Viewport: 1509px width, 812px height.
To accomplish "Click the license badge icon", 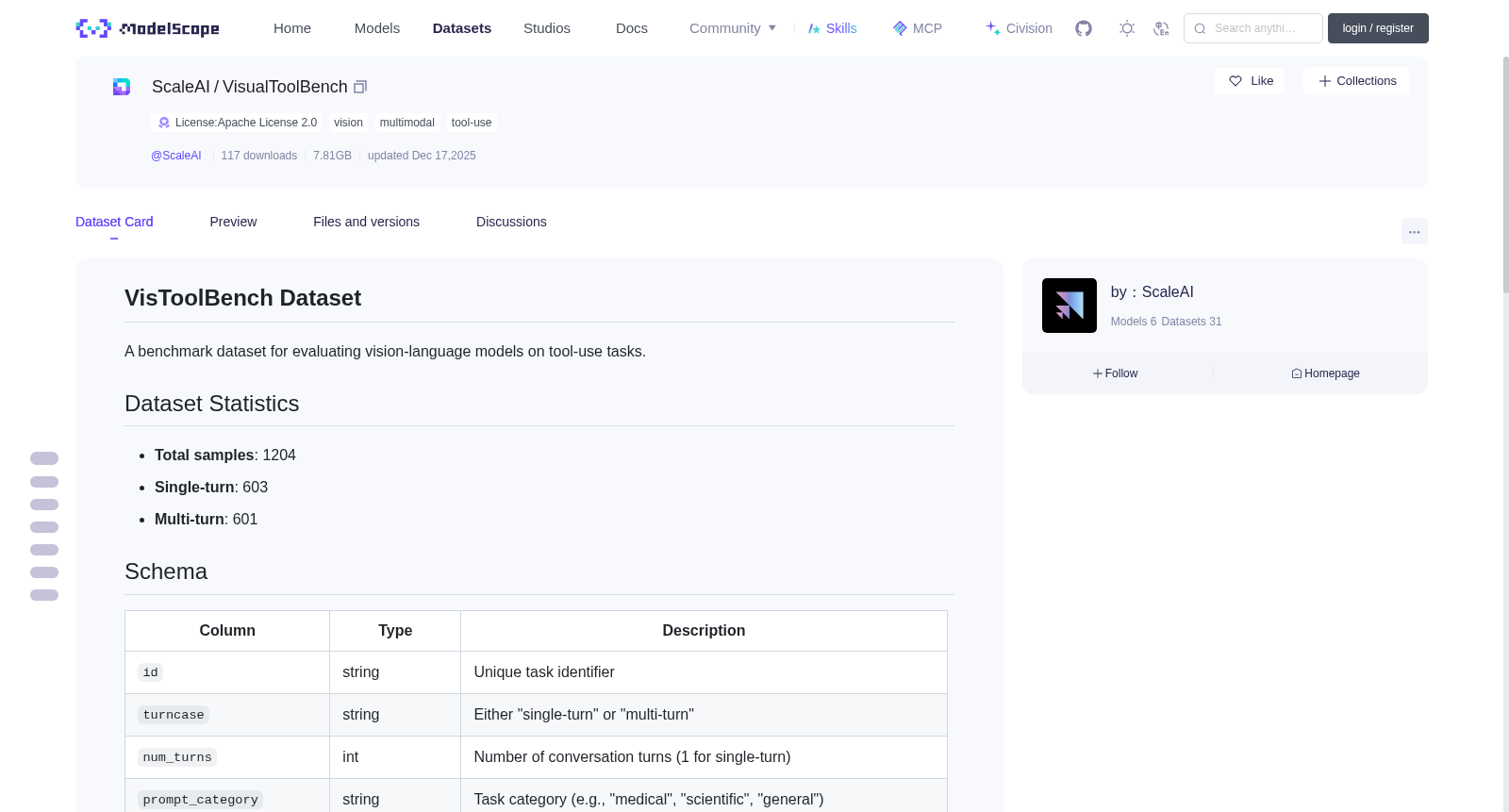I will [164, 123].
